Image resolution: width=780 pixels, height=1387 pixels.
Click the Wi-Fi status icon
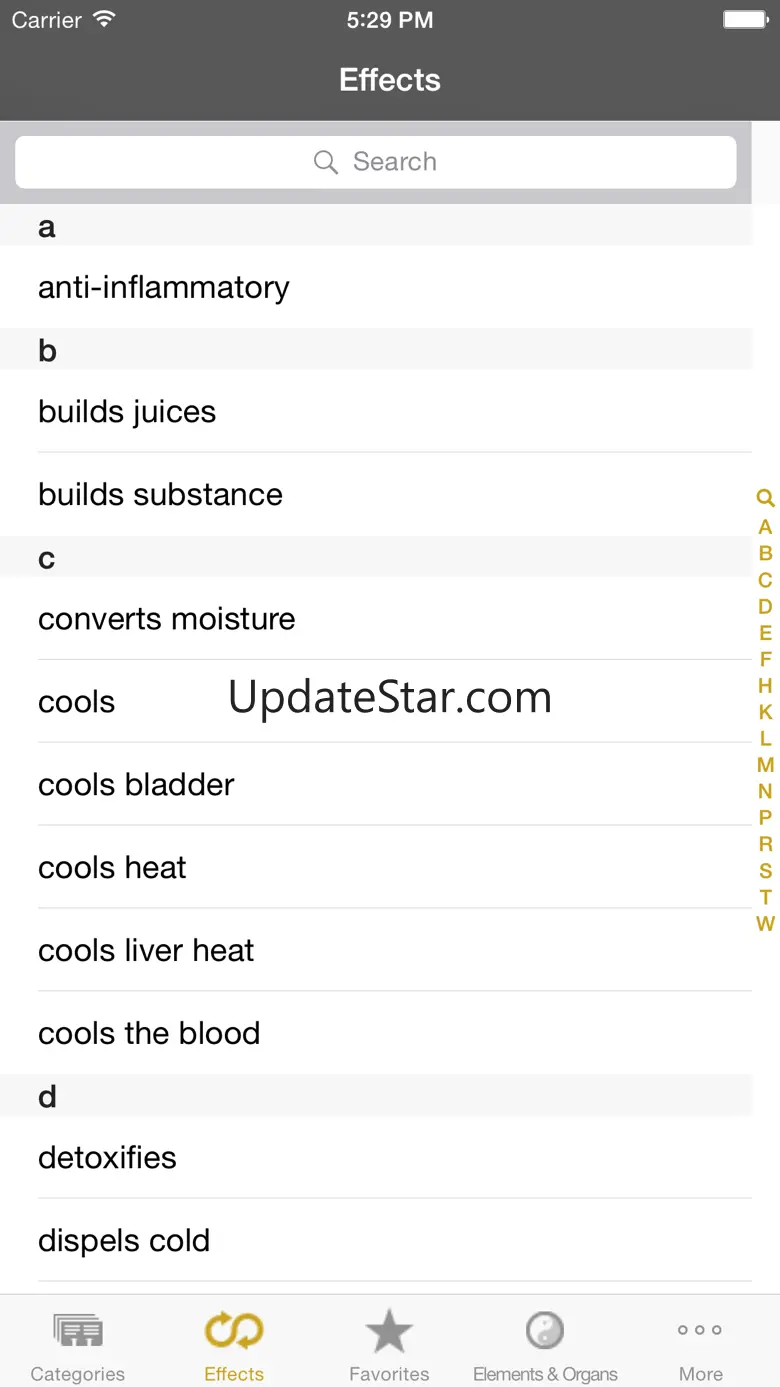click(x=103, y=20)
